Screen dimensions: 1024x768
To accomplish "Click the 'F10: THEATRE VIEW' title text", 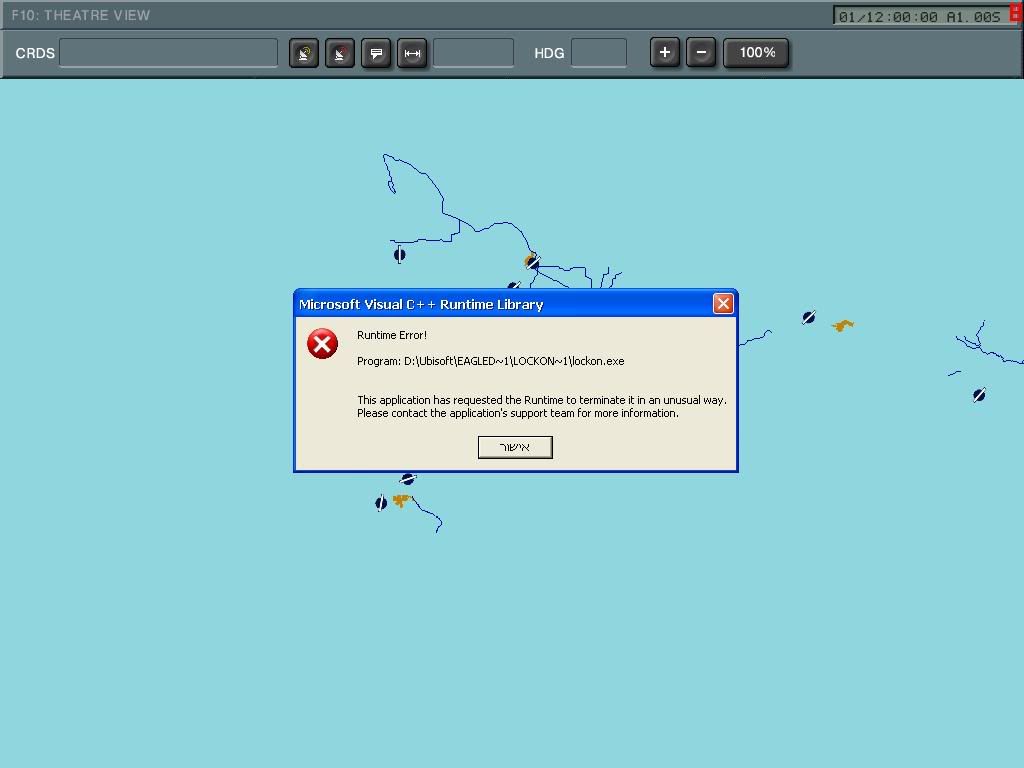I will pos(81,15).
